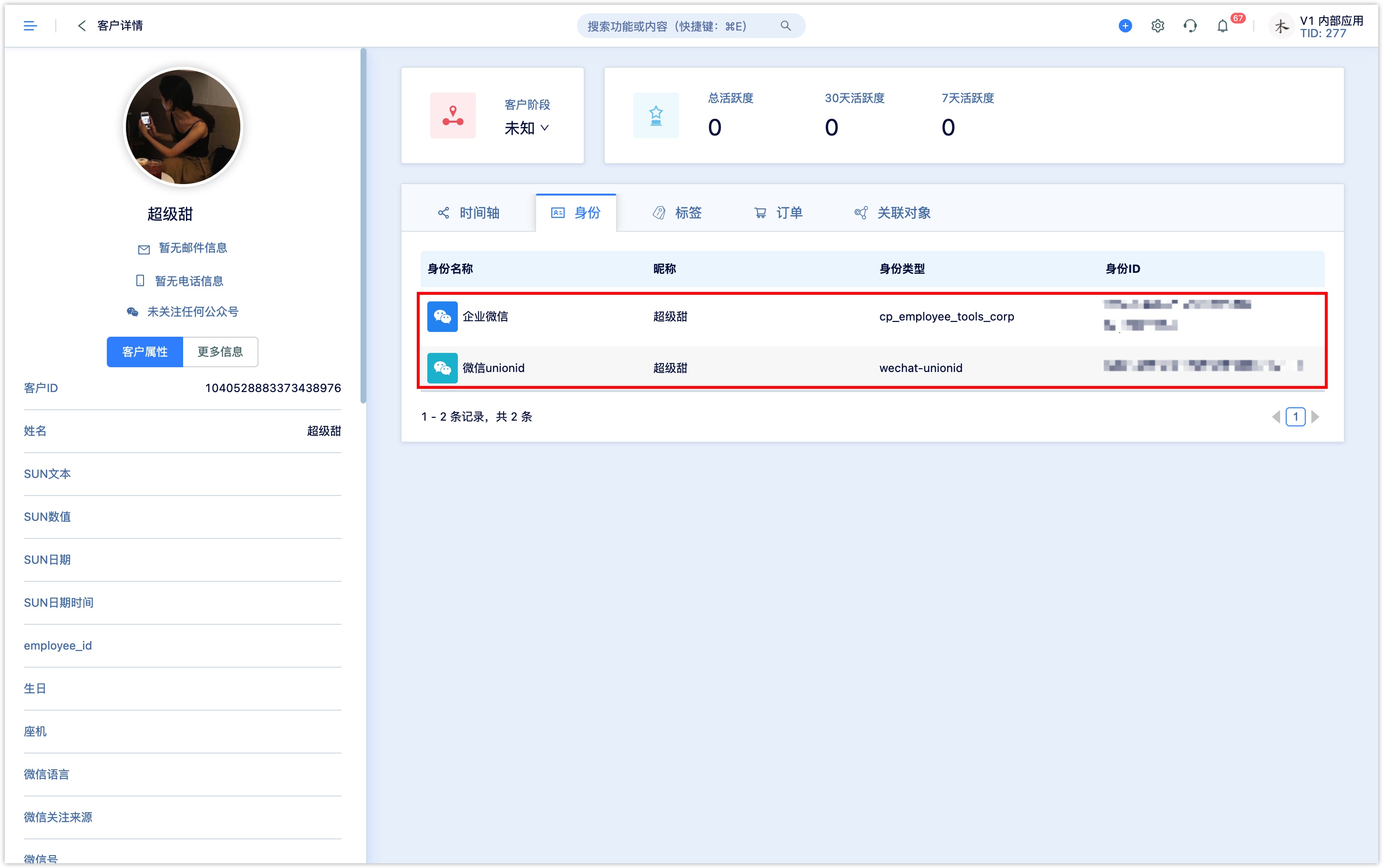Expand the customer stage 未知 dropdown

click(527, 127)
